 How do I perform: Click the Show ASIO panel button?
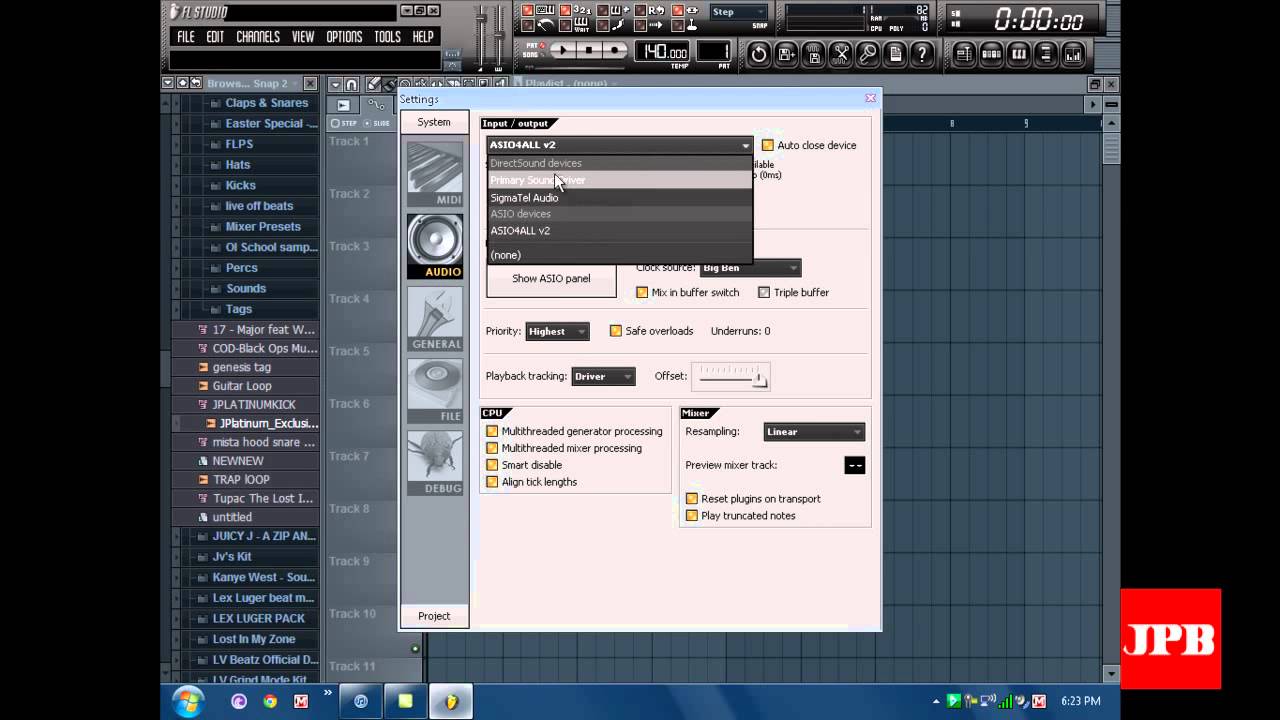tap(551, 278)
